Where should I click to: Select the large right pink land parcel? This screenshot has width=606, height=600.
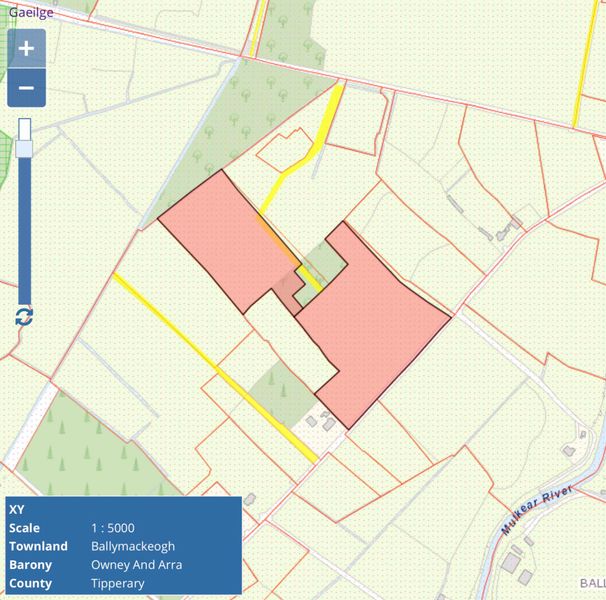tap(371, 325)
